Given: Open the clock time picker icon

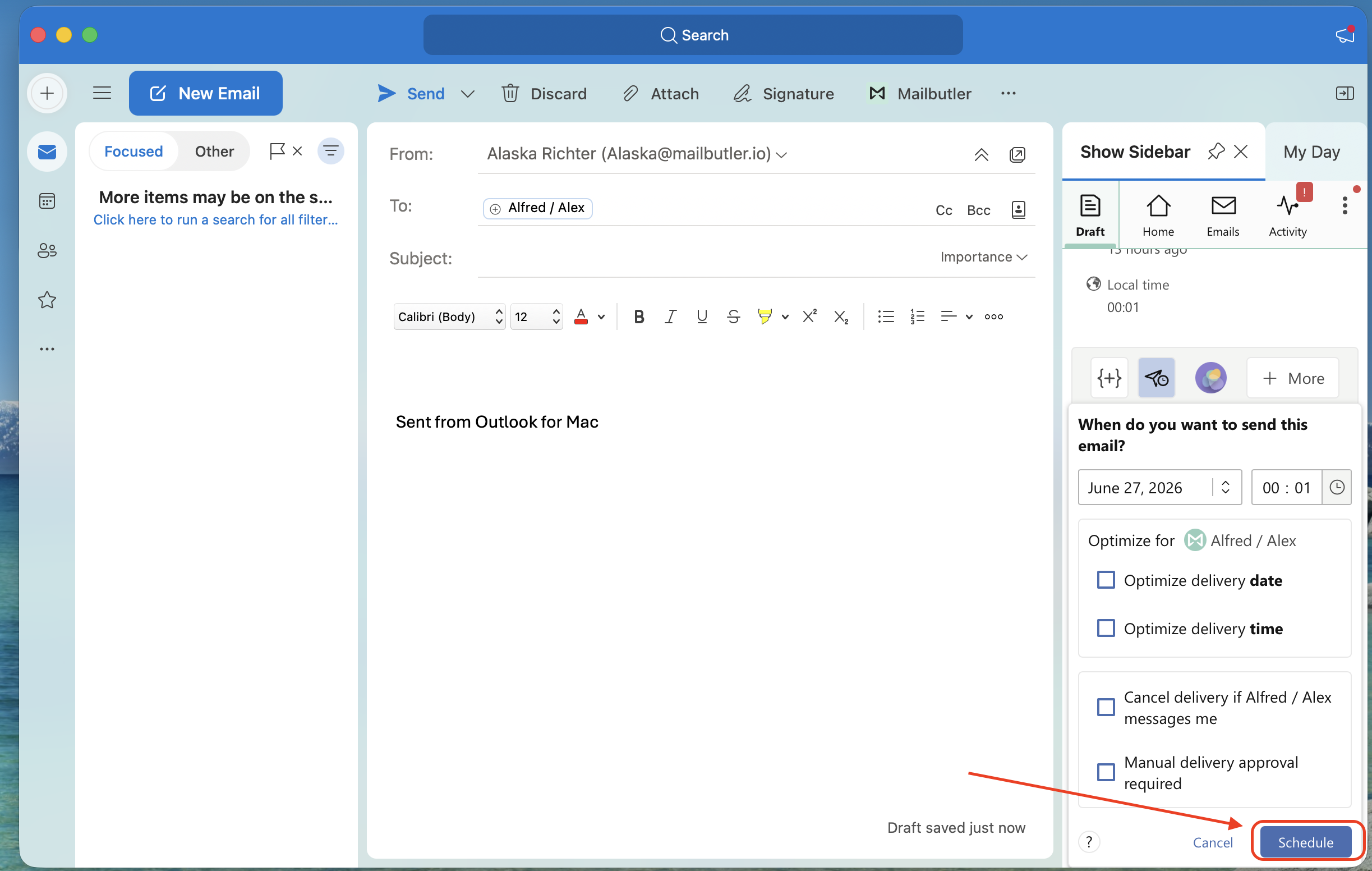Looking at the screenshot, I should pyautogui.click(x=1337, y=487).
